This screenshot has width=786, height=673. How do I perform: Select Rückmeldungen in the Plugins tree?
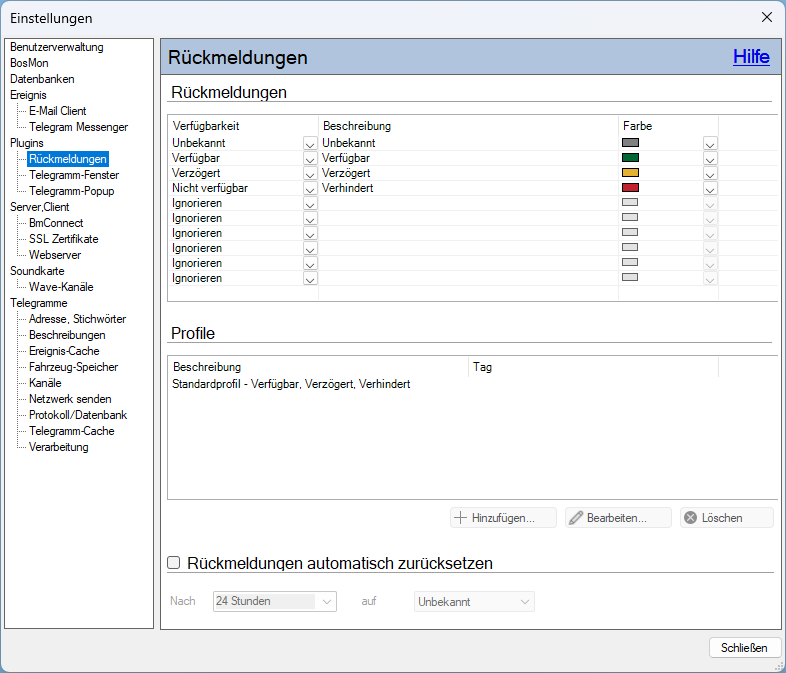pyautogui.click(x=68, y=159)
